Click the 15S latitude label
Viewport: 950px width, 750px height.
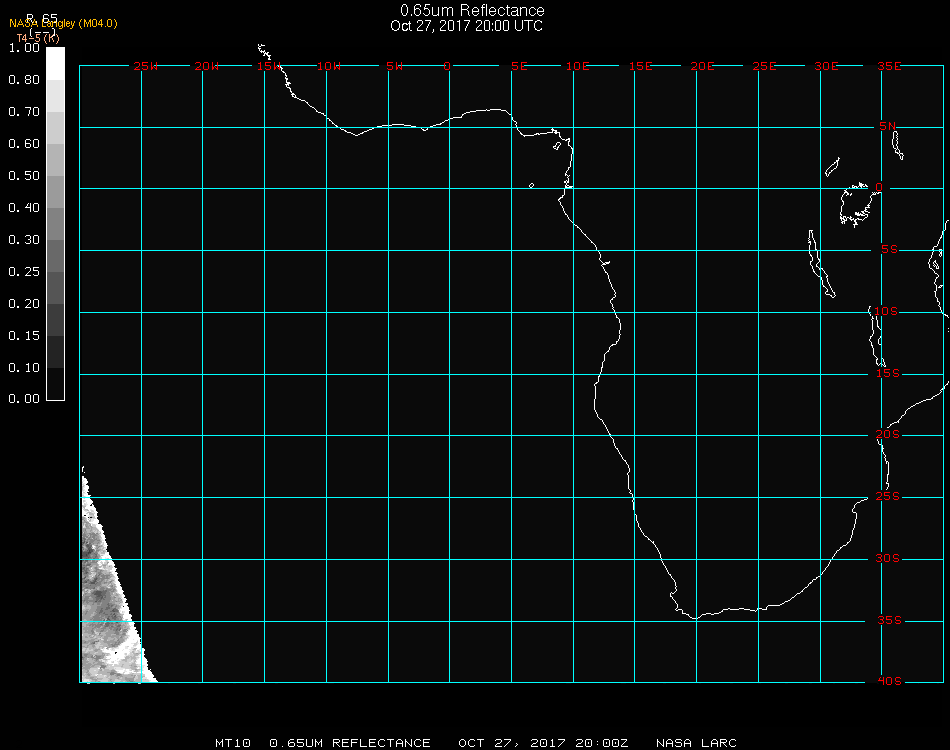[x=888, y=373]
